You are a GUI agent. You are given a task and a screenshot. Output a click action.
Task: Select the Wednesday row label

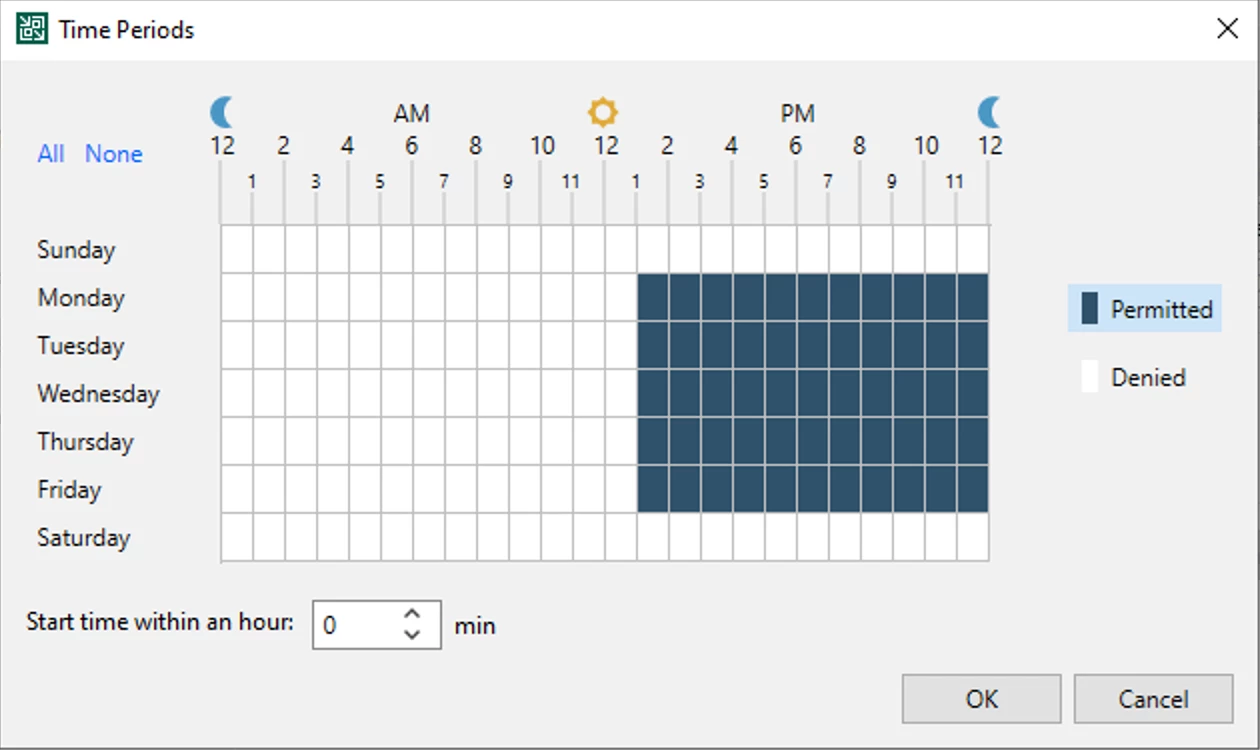(98, 393)
